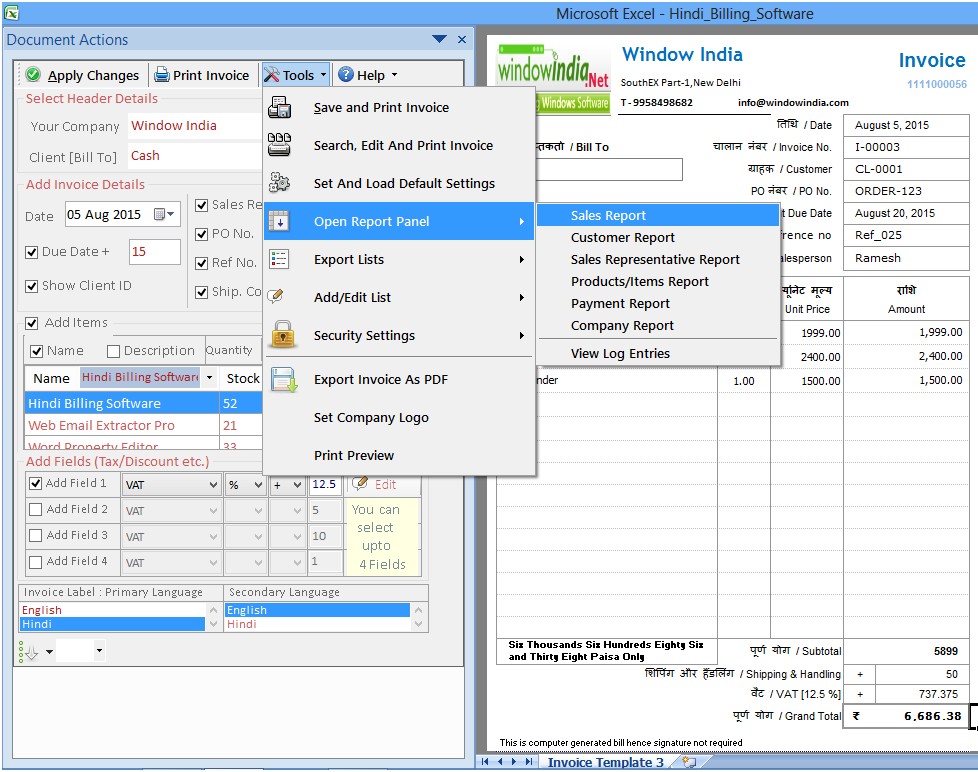Click the Add/Edit List pencil icon
Screen dimensions: 978x772
[276, 296]
